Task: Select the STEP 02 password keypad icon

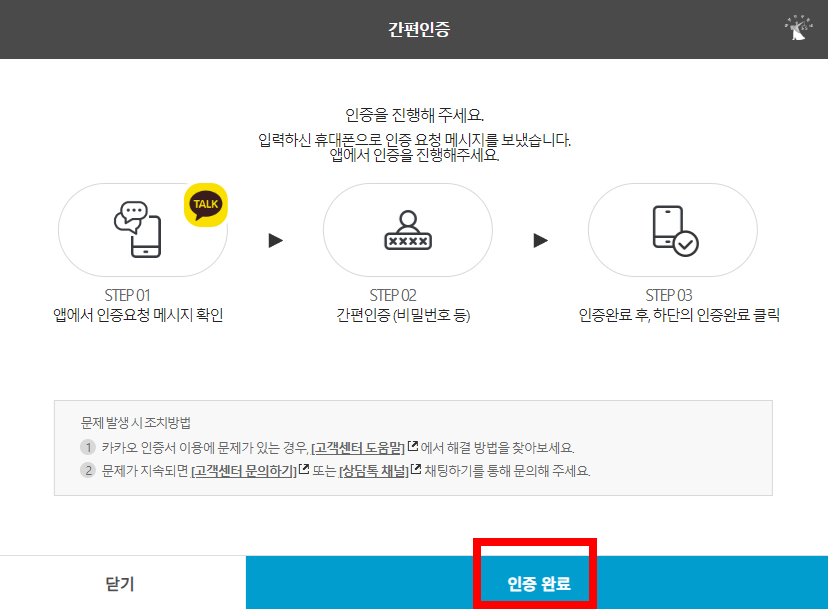Action: point(409,230)
